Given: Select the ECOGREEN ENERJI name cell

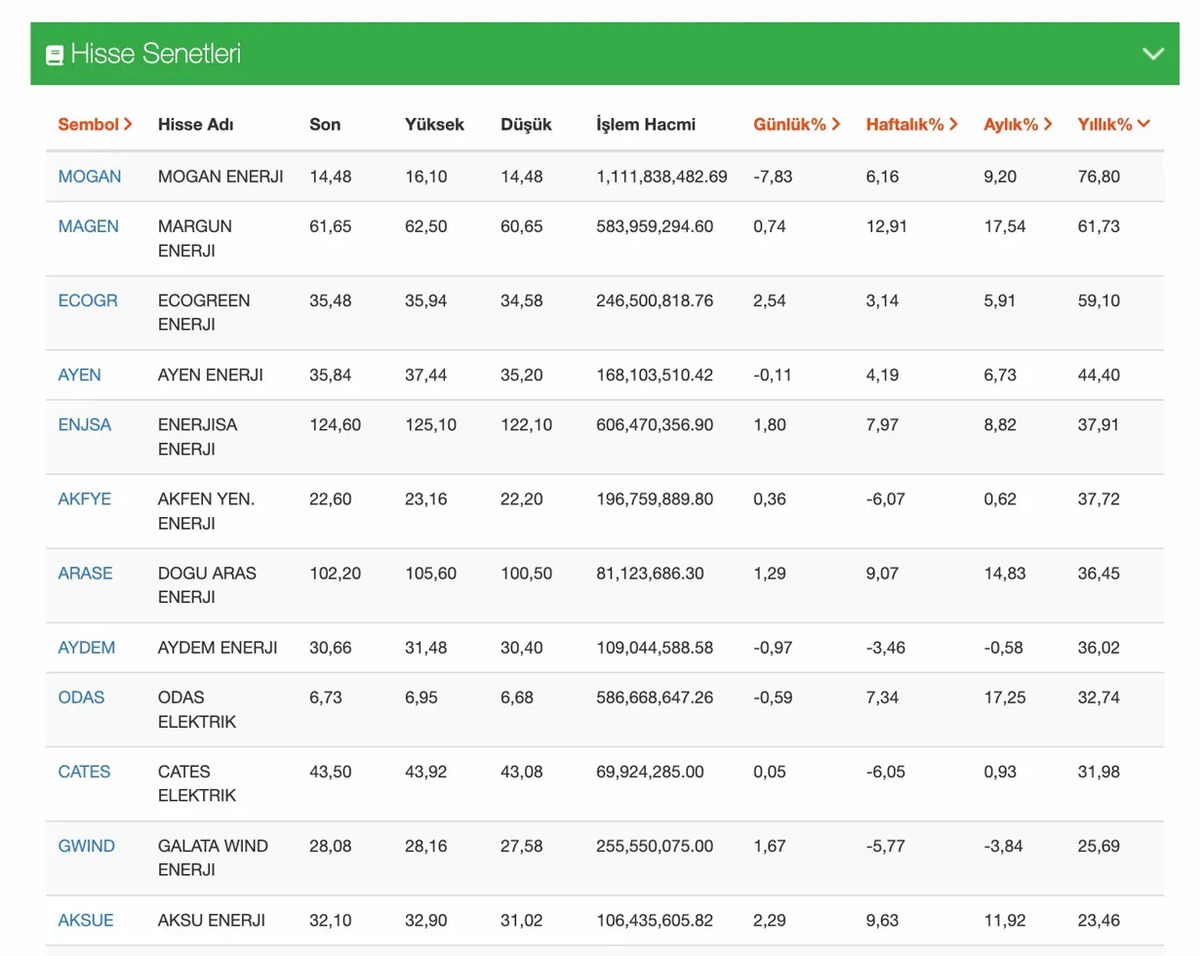Looking at the screenshot, I should [x=204, y=313].
